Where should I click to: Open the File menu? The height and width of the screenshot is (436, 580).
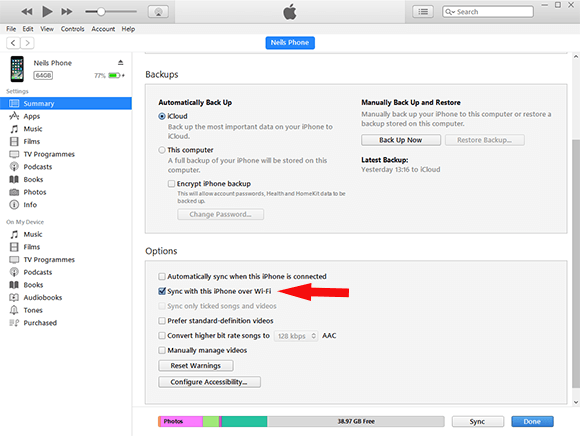tap(11, 29)
